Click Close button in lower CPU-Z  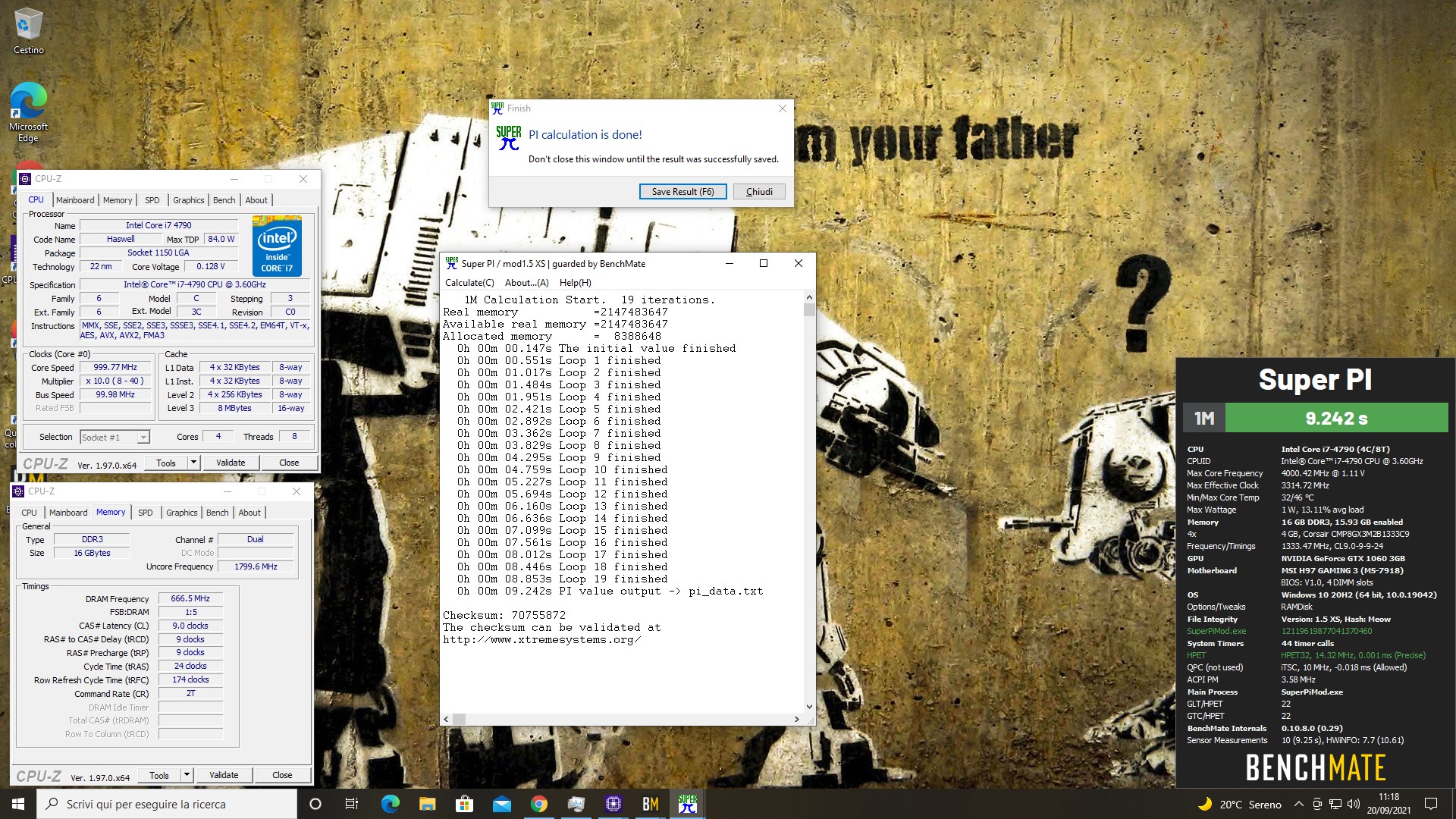coord(282,775)
